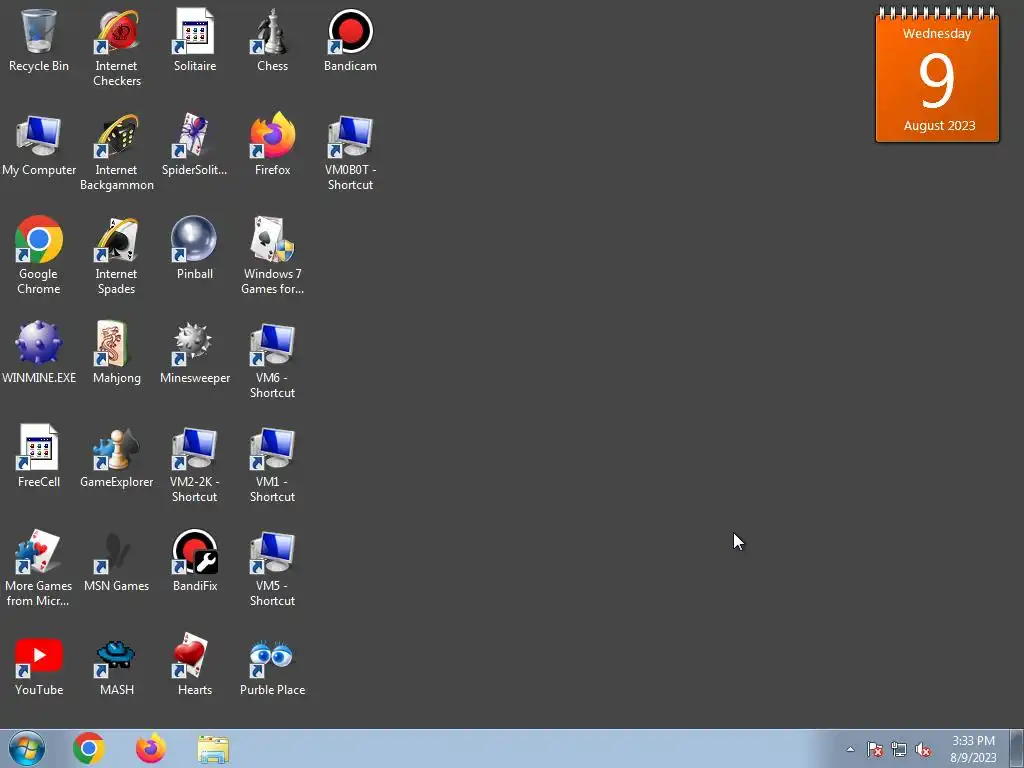Click the VM5 - Shortcut icon
The image size is (1024, 768).
(272, 568)
